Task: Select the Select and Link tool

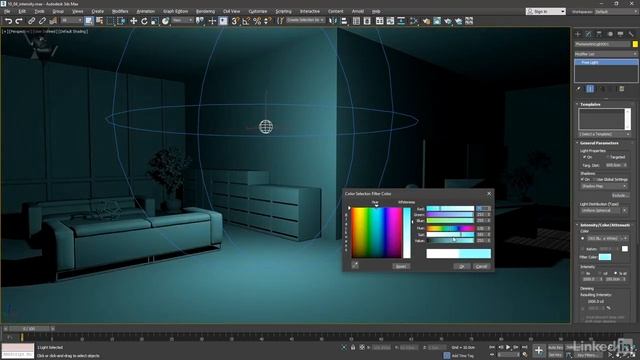Action: coord(31,21)
